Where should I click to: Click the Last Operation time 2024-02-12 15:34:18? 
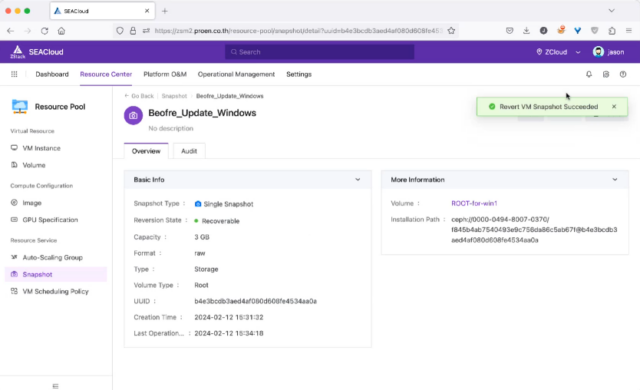(x=229, y=333)
